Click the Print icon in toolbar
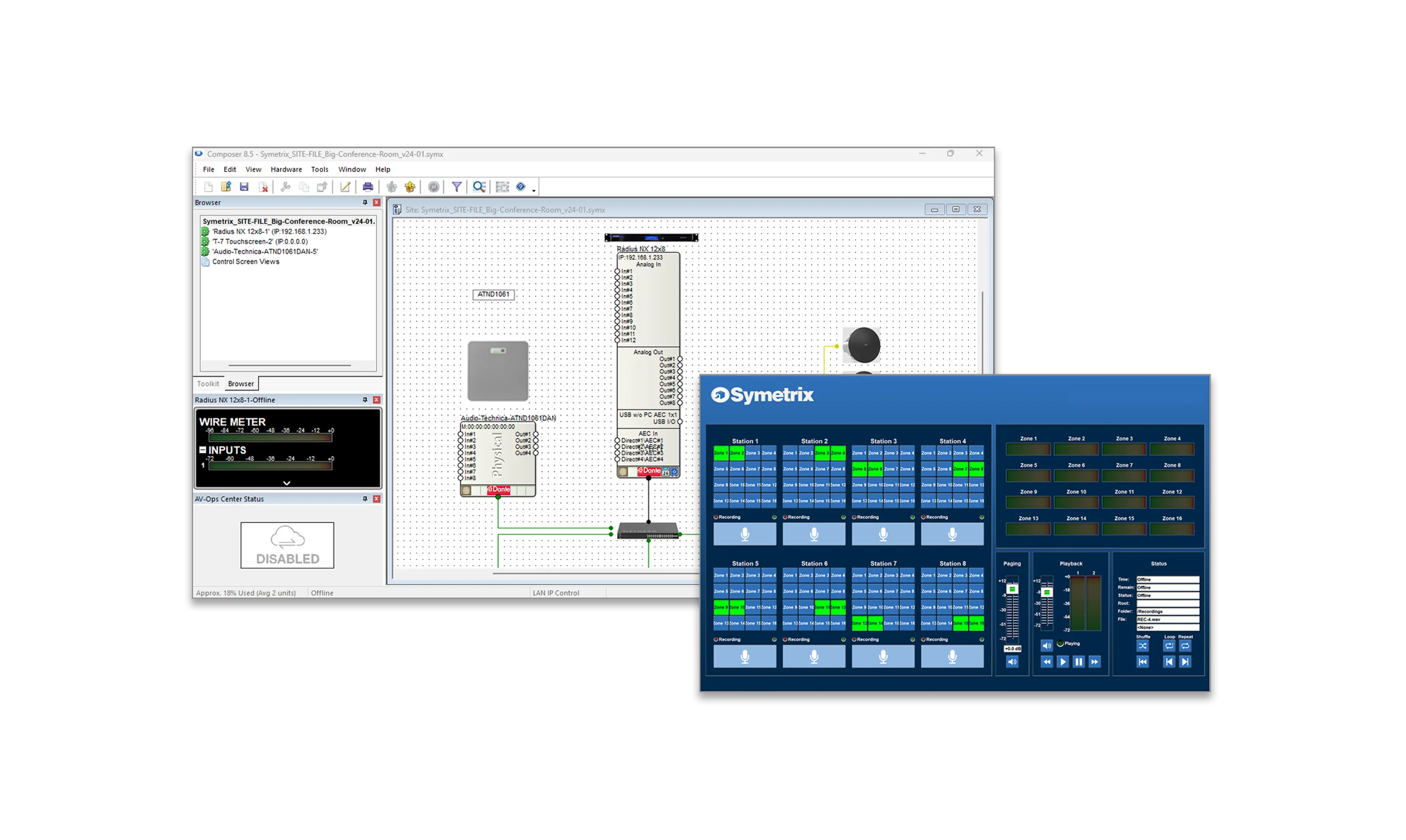The width and height of the screenshot is (1406, 840). (x=368, y=187)
